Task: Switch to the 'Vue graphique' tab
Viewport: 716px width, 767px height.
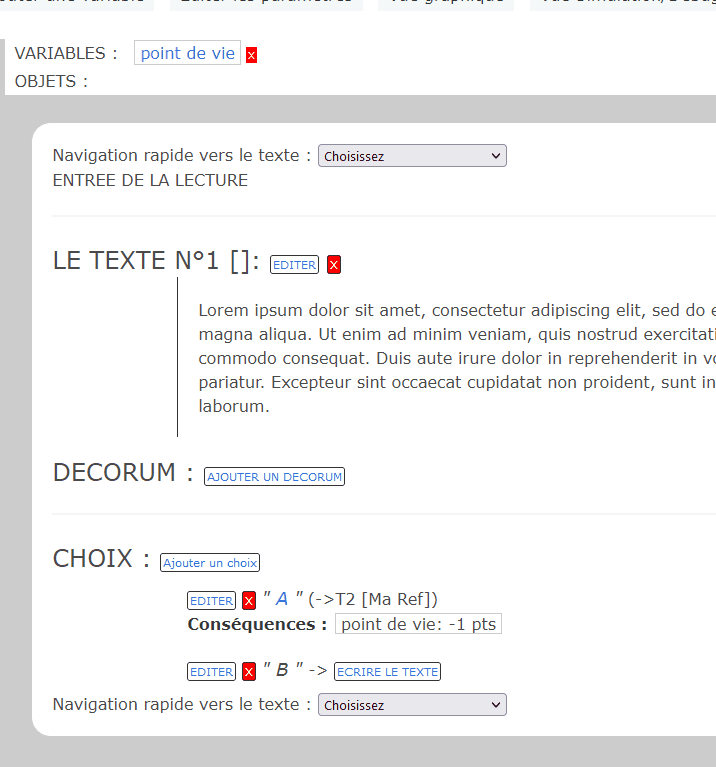Action: (x=446, y=3)
